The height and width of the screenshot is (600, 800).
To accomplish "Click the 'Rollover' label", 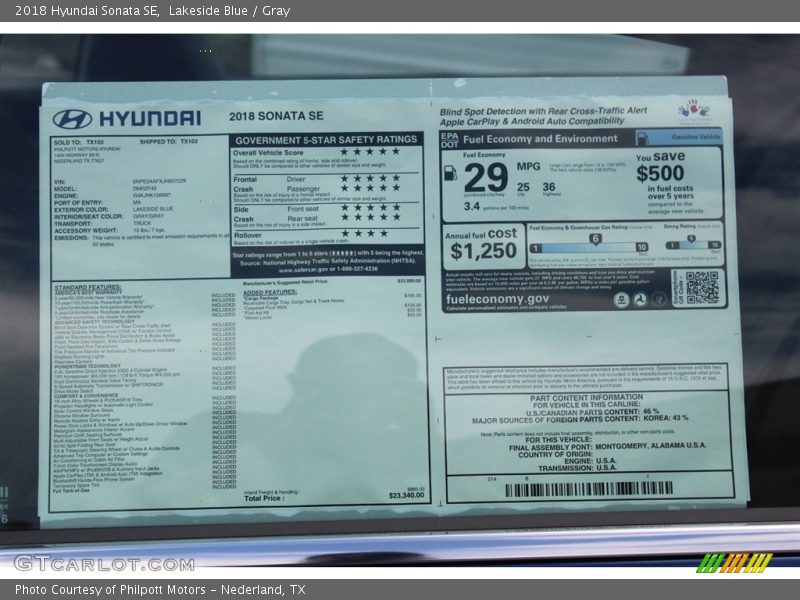I will click(247, 235).
